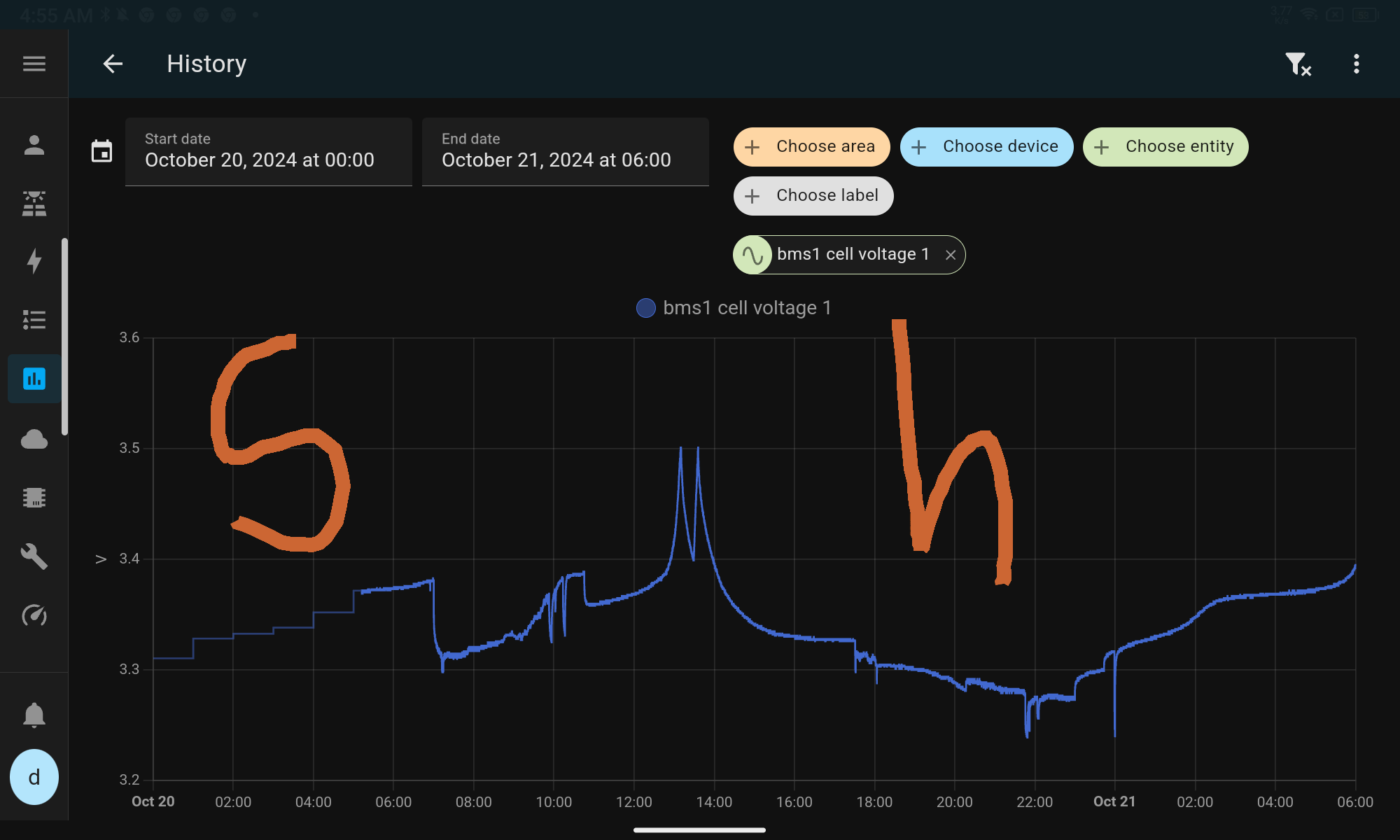The height and width of the screenshot is (840, 1400).
Task: Open the user profile avatar d
Action: 34,777
